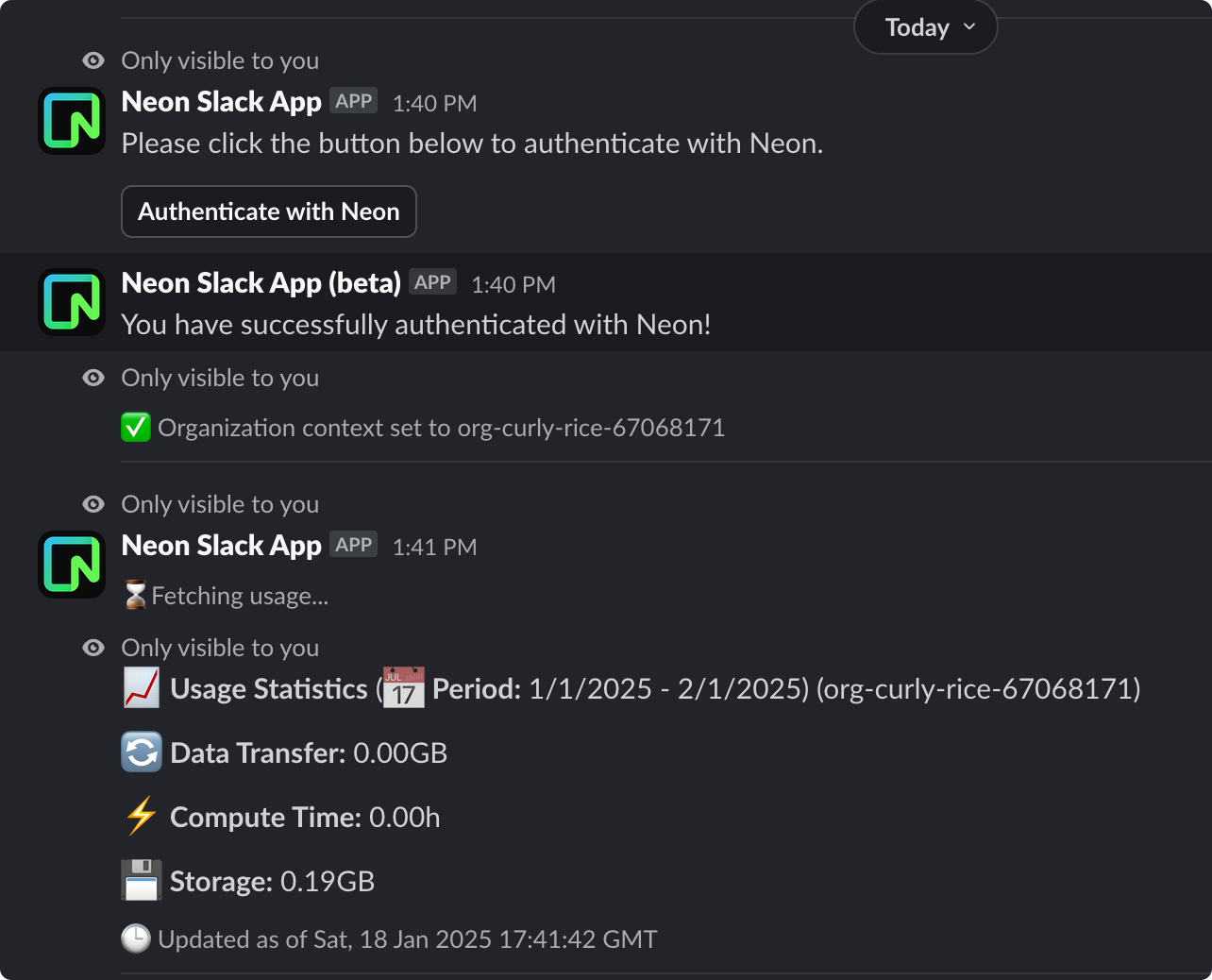Screen dimensions: 1212x980
Task: Open Neon Slack App sender name at 1:41 PM
Action: (x=222, y=546)
